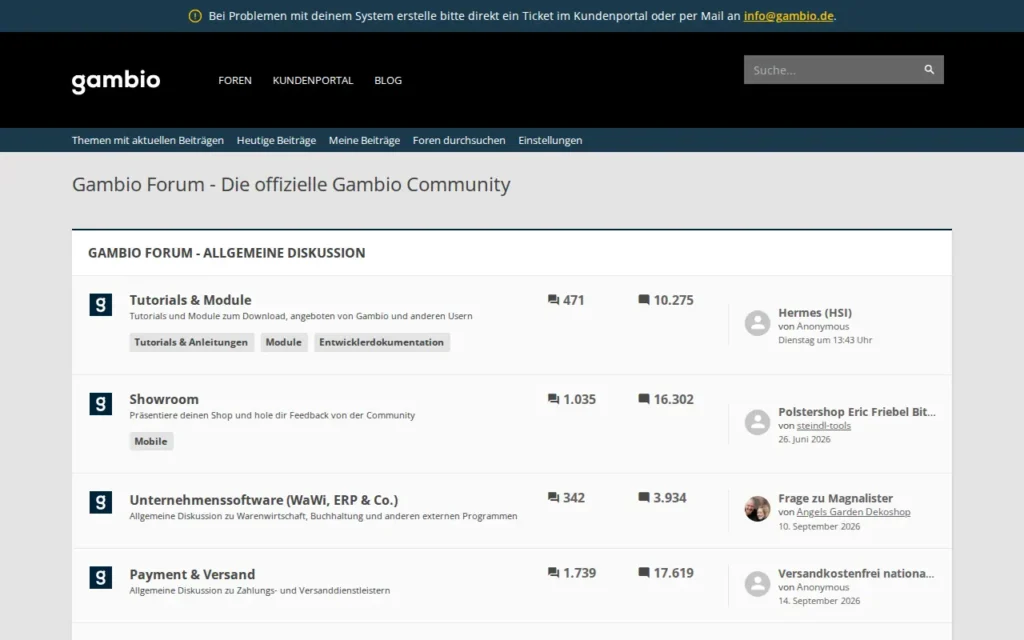Click the warning icon in the top notice bar
The image size is (1024, 640).
195,16
